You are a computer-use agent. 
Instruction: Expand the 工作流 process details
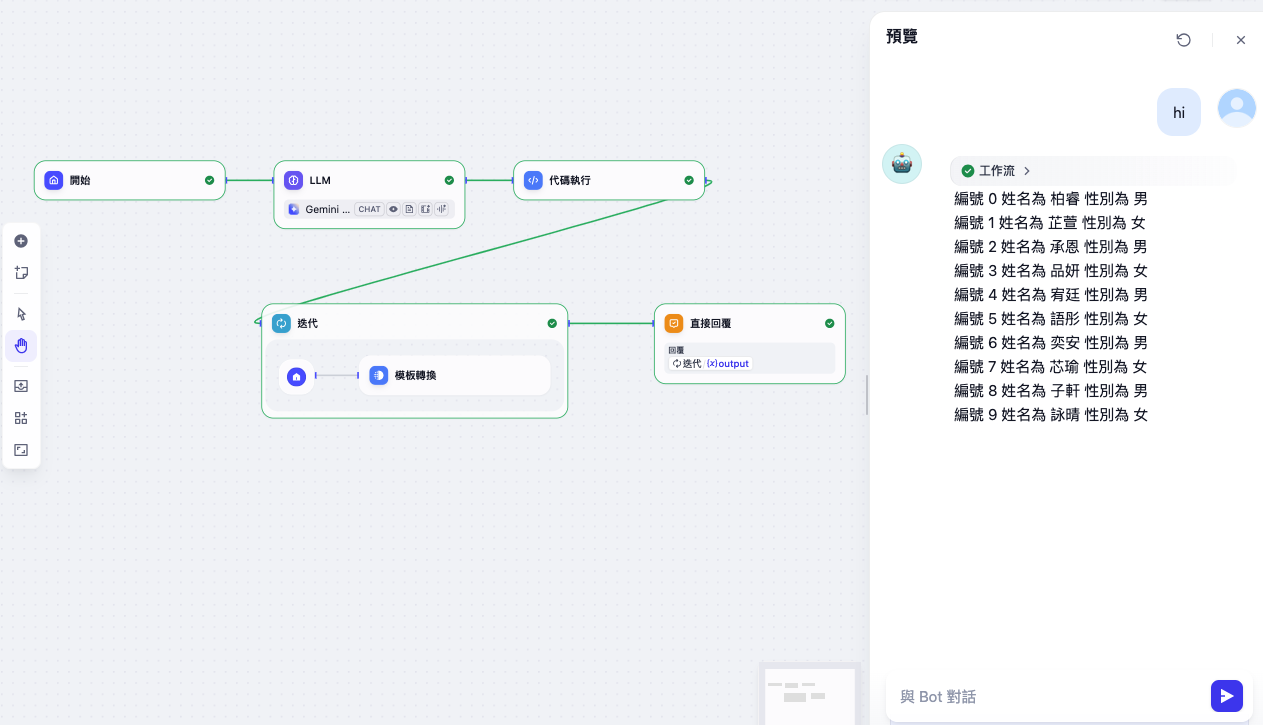point(996,171)
